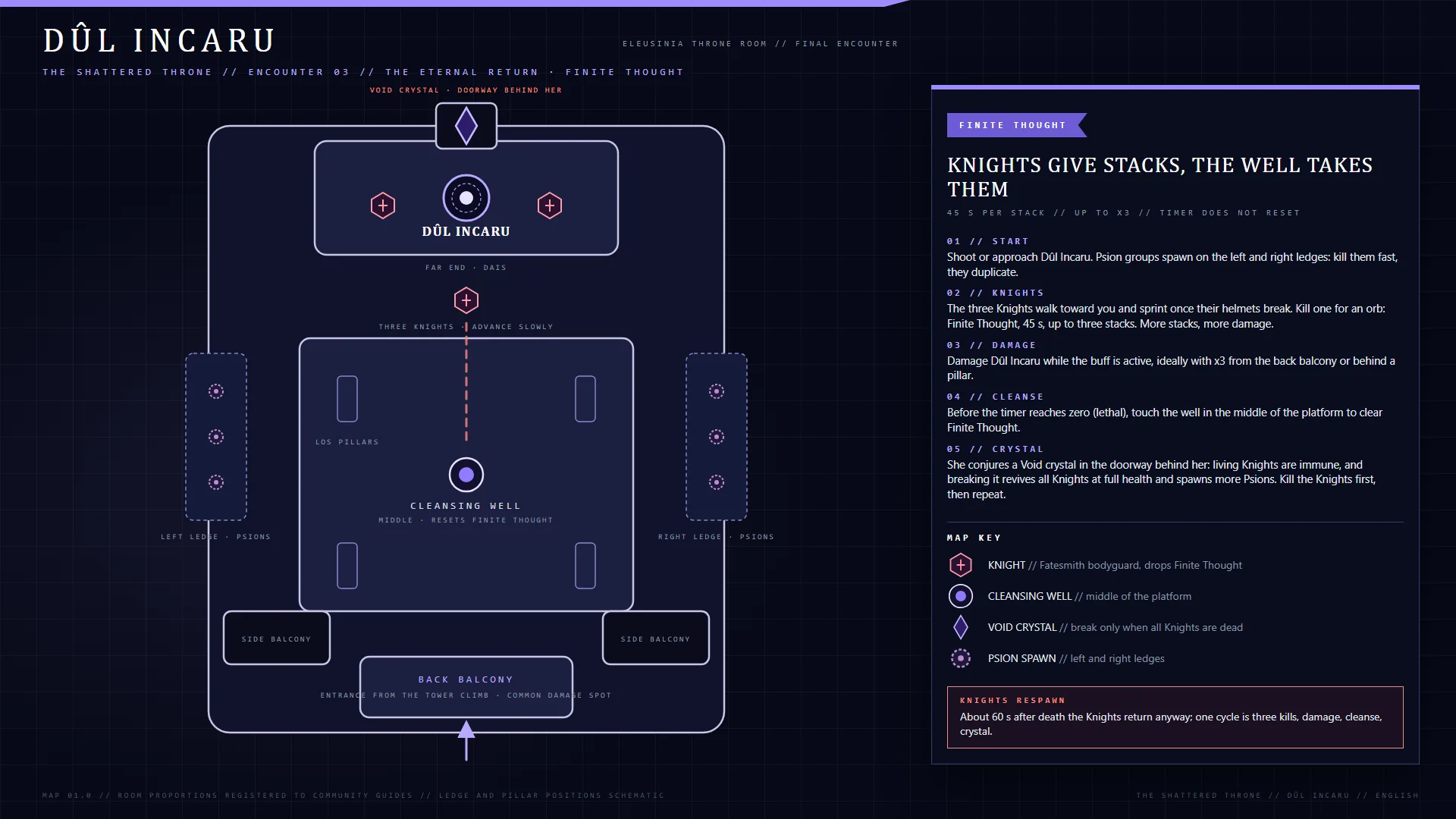Click the '01 // START' step heading
Viewport: 1456px width, 819px height.
pyautogui.click(x=987, y=241)
